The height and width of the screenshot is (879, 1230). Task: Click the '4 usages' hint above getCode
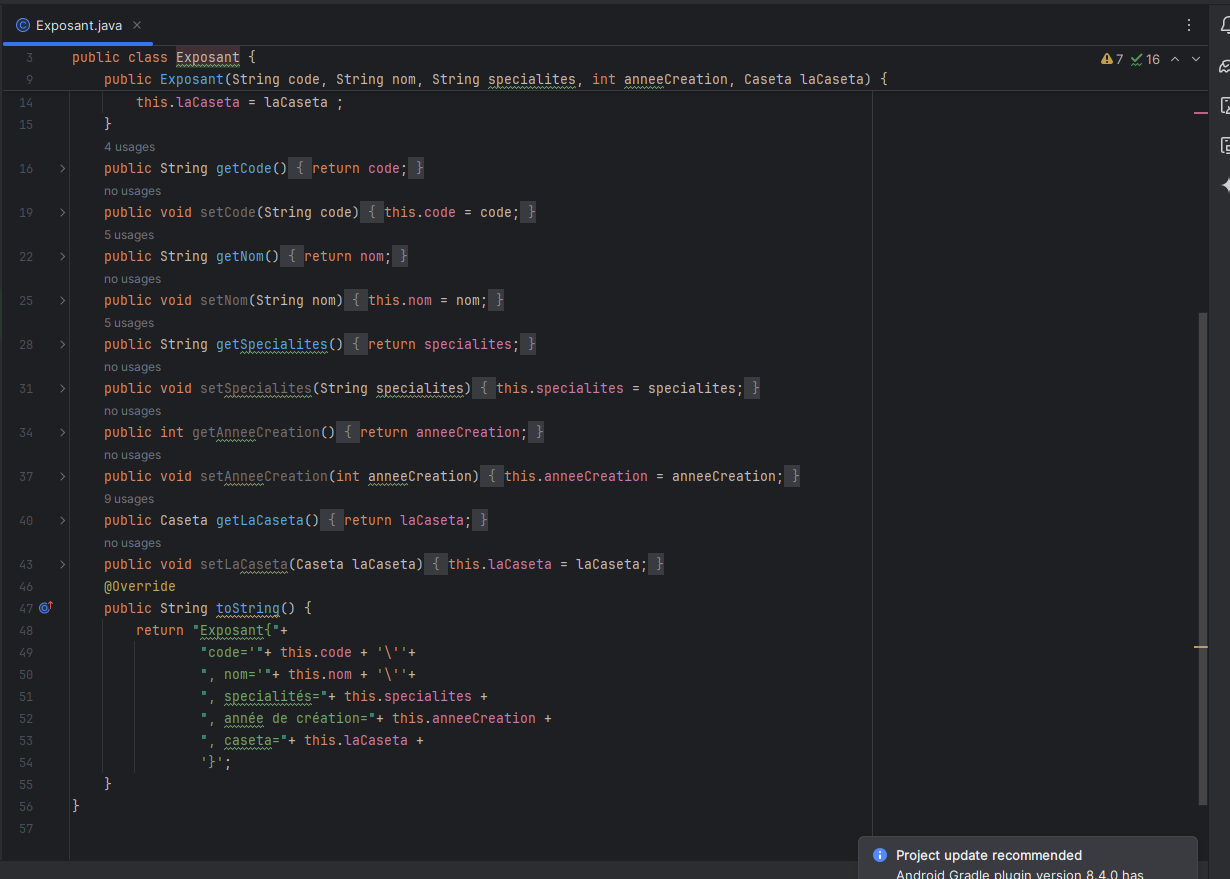[129, 147]
